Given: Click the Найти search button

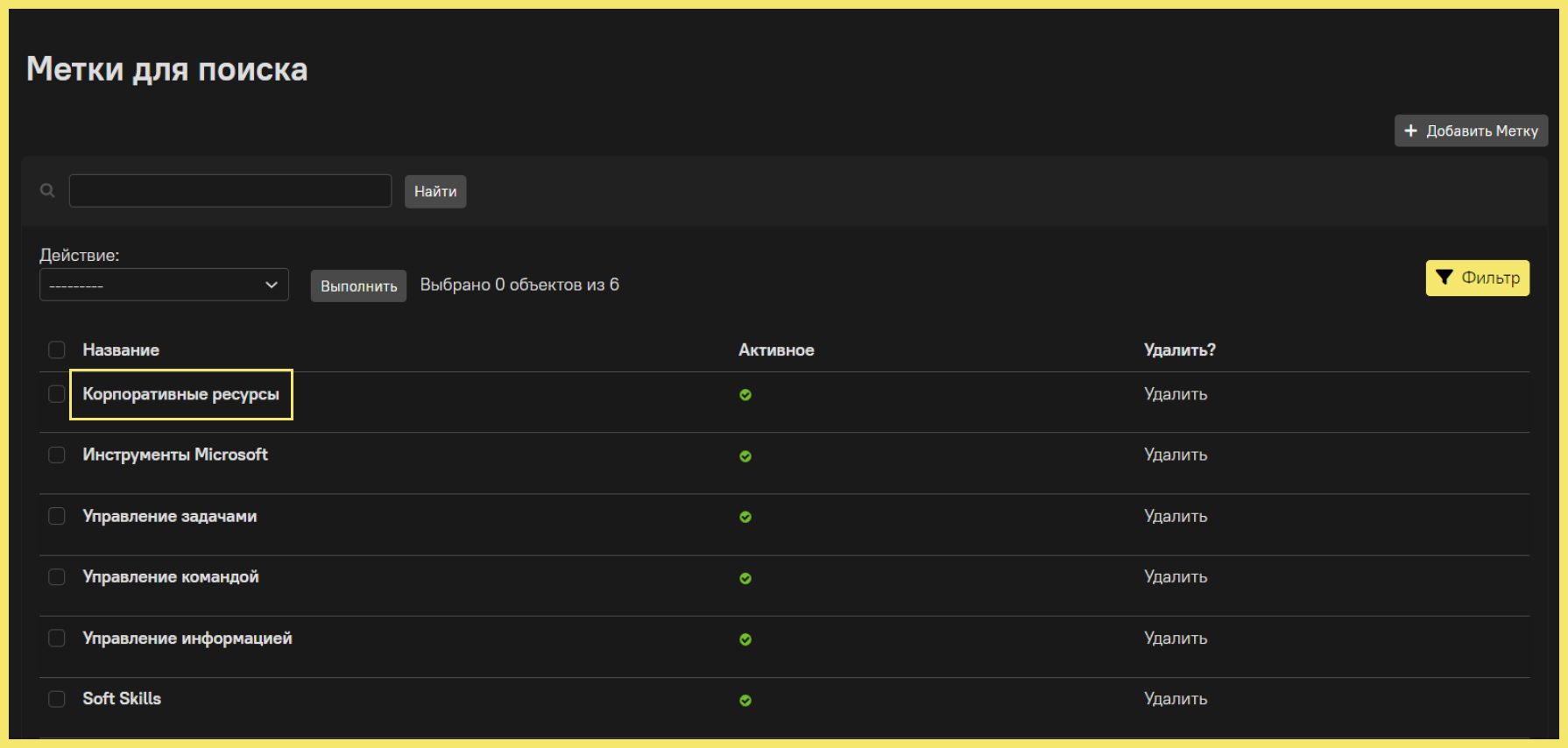Looking at the screenshot, I should click(x=435, y=191).
